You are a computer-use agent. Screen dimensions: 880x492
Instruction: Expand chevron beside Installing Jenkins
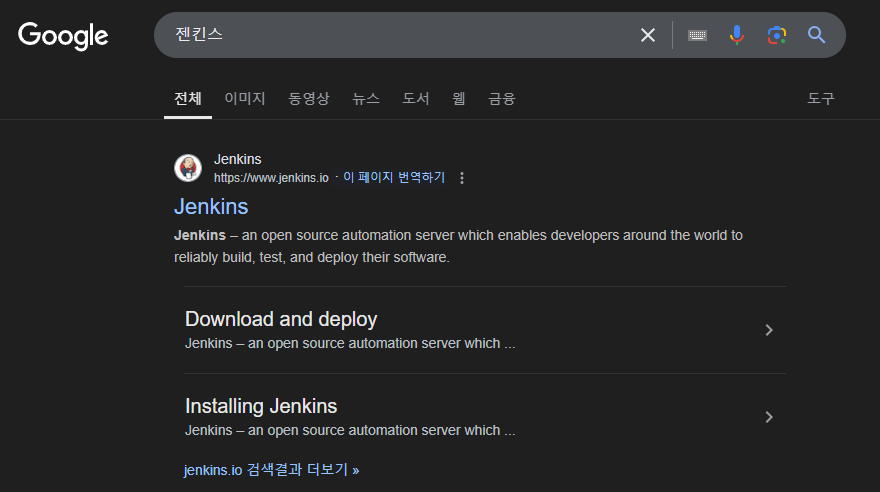coord(769,417)
